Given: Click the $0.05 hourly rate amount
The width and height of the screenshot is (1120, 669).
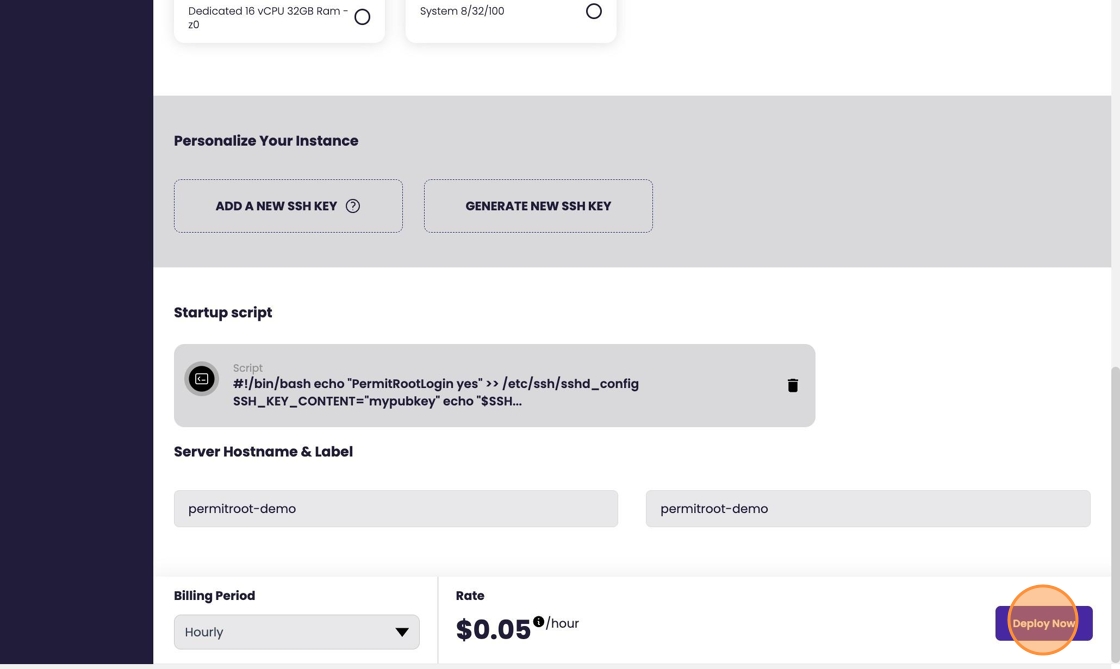Looking at the screenshot, I should pos(493,629).
